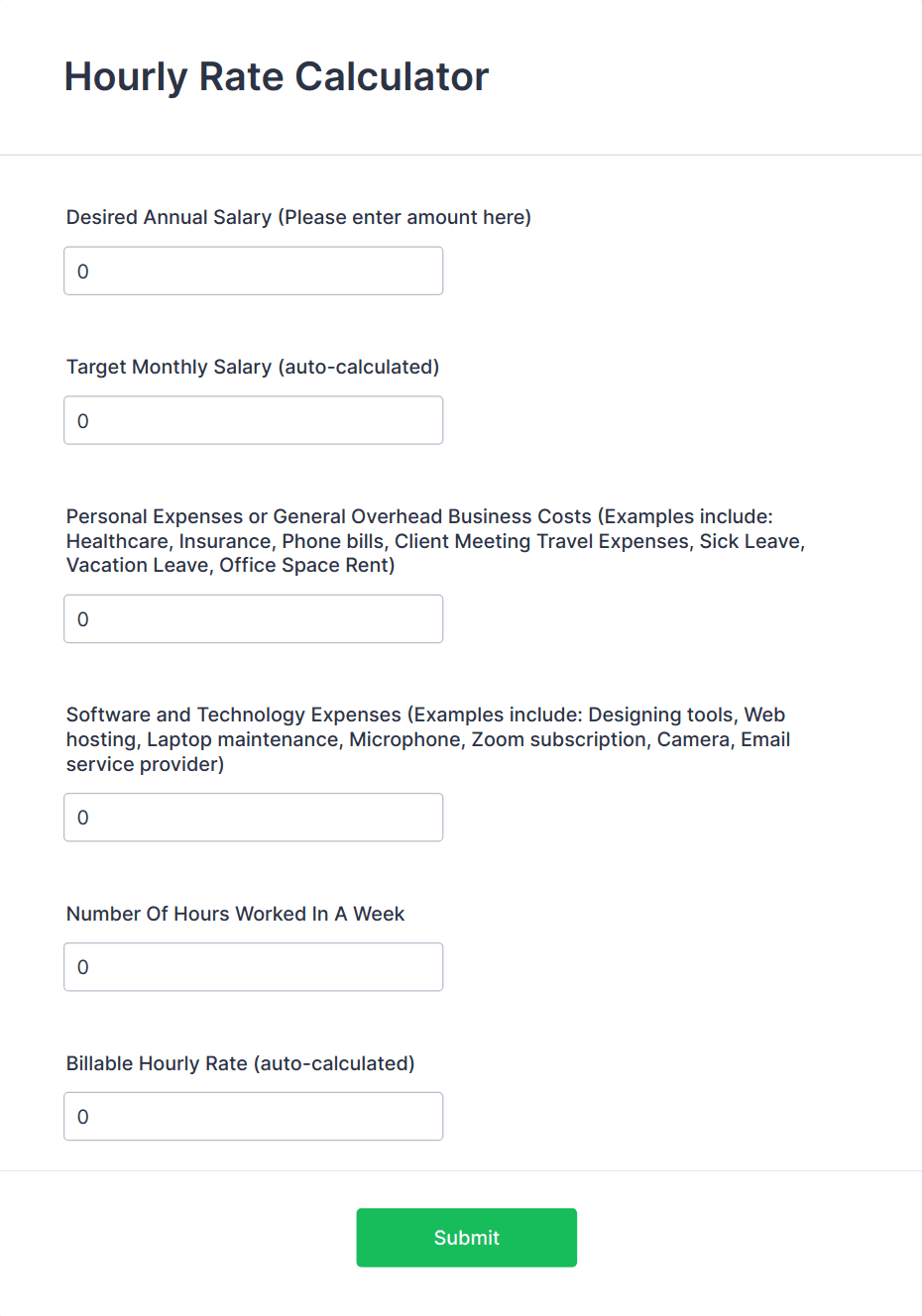
Task: Click the zero in the technology expenses box
Action: pos(83,817)
